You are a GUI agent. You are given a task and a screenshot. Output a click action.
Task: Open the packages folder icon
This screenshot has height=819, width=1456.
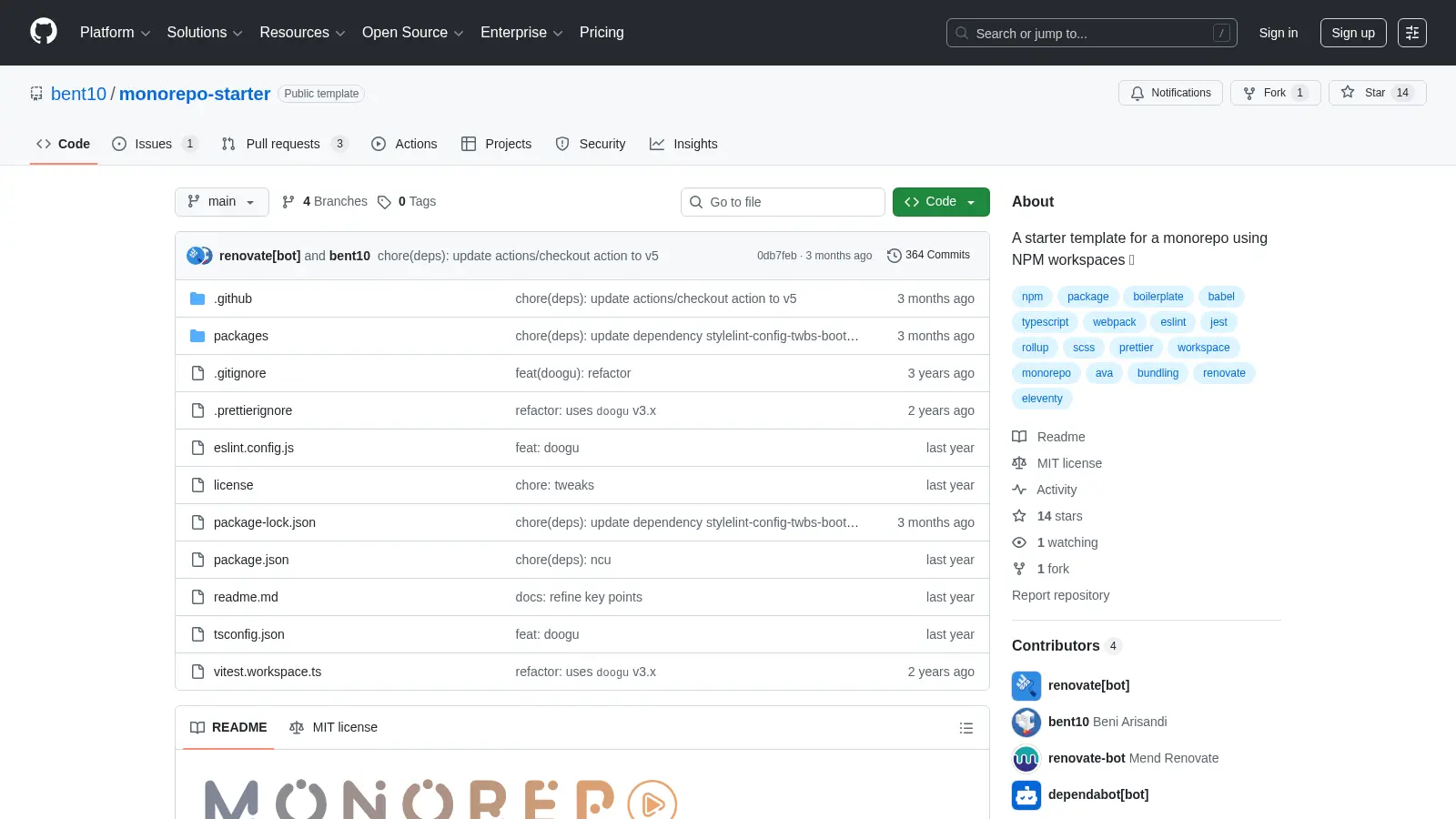pos(197,336)
